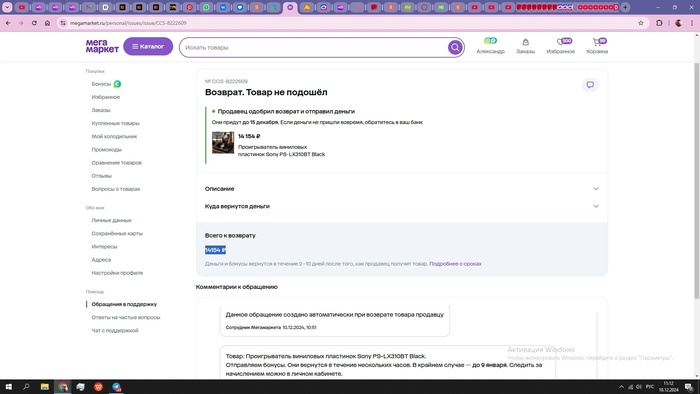
Task: Reload the page with refresh icon
Action: (x=34, y=23)
